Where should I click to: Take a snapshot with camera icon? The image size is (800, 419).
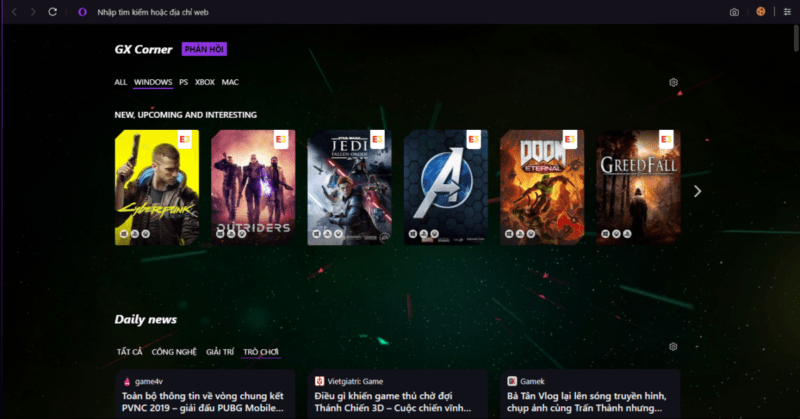click(734, 12)
